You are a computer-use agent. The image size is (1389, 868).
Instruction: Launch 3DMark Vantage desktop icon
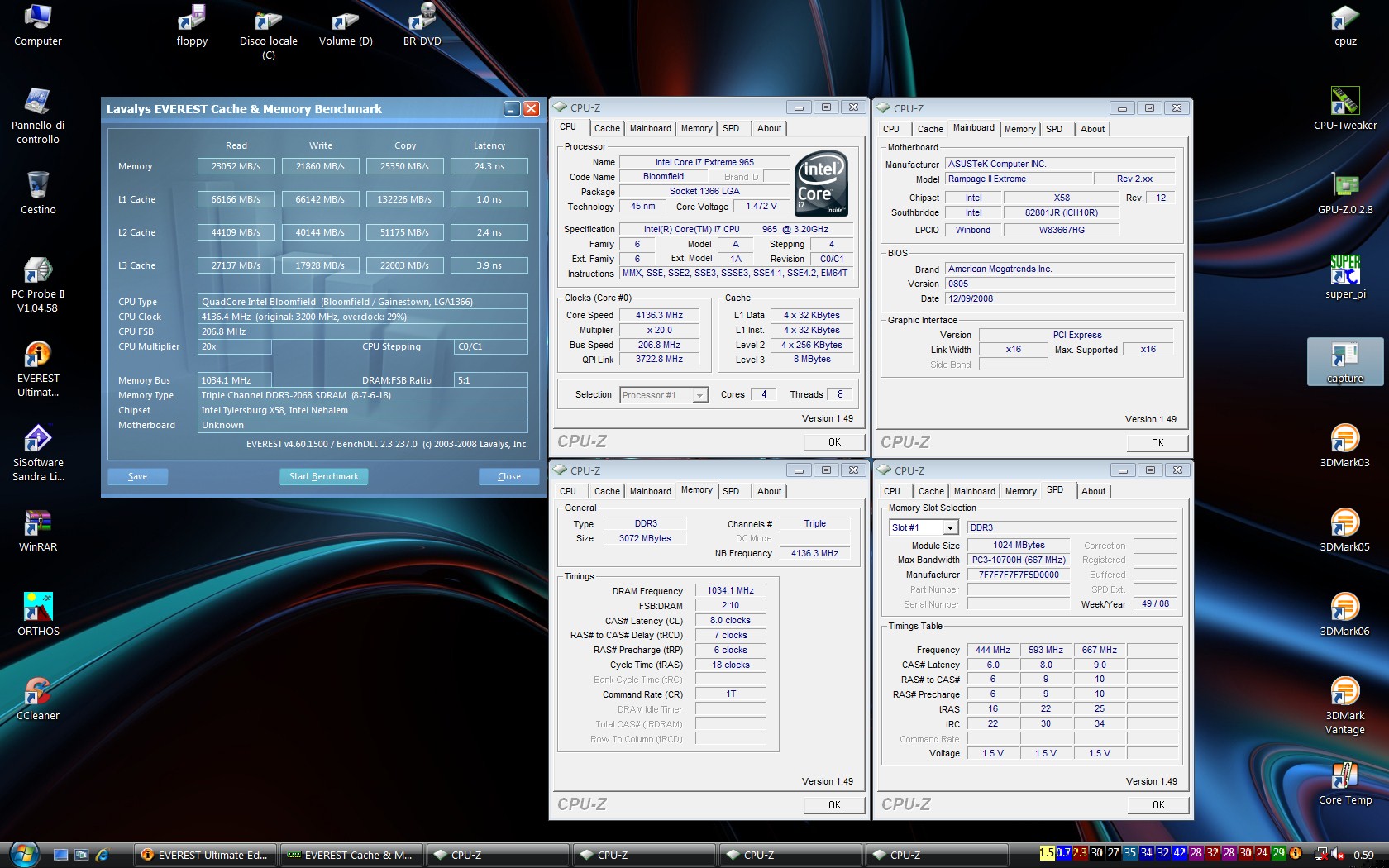(1345, 706)
